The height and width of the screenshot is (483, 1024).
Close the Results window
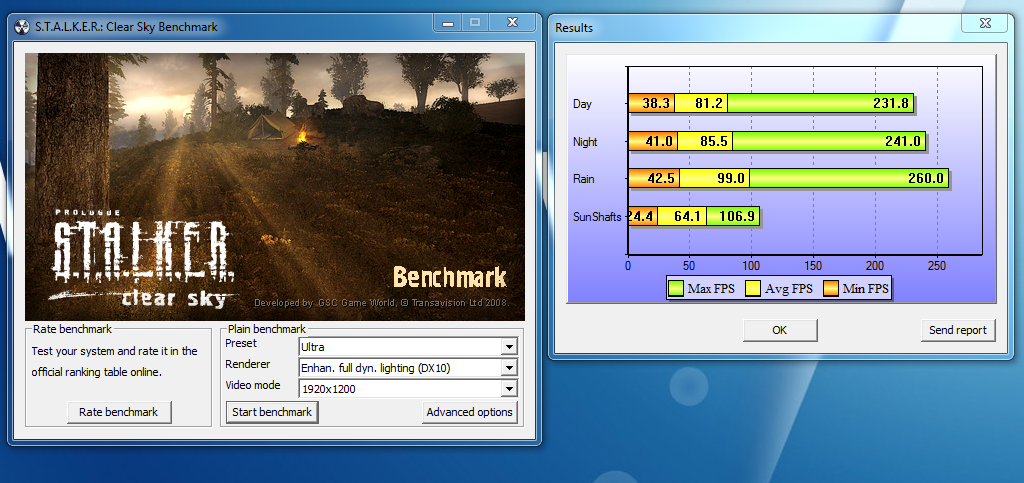click(985, 23)
